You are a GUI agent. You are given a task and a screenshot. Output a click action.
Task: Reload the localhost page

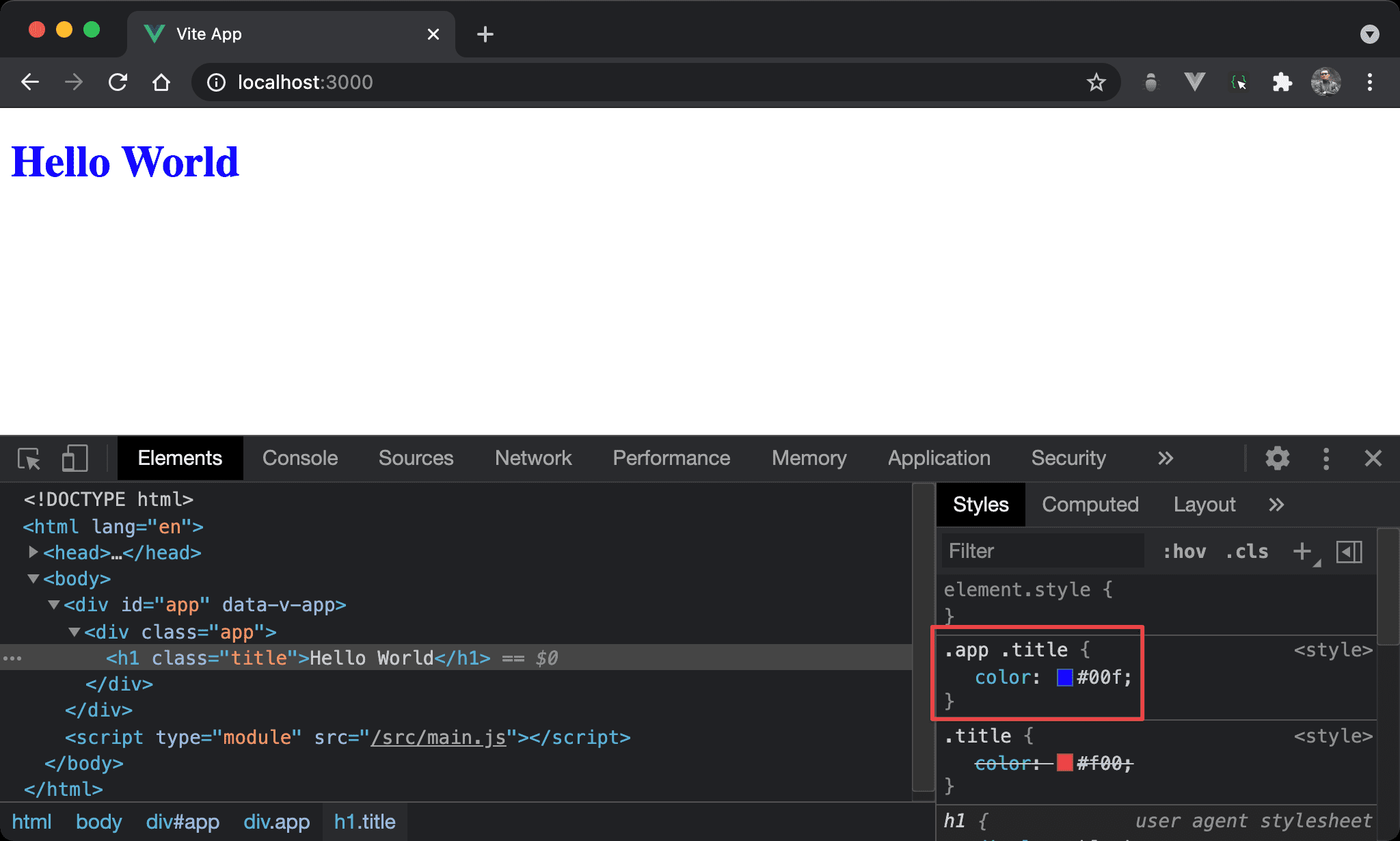point(118,83)
